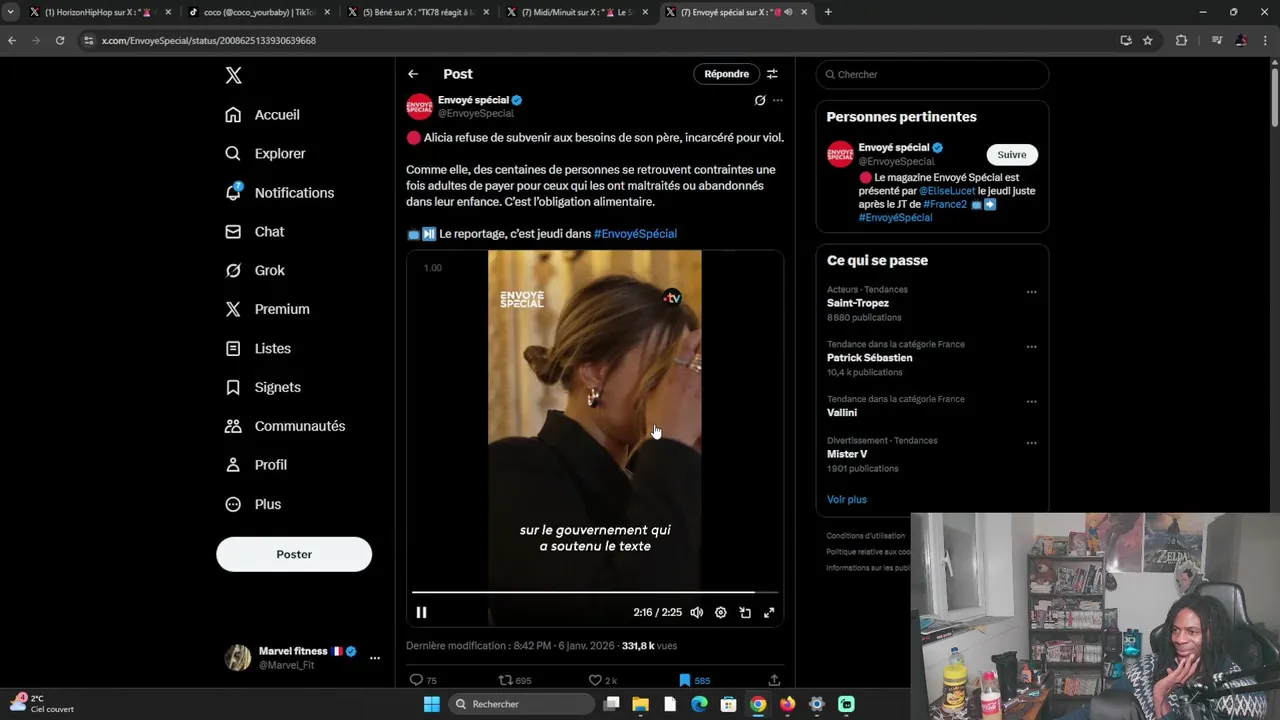Screen dimensions: 1280x720
Task: Click the Répondre button
Action: pyautogui.click(x=726, y=74)
